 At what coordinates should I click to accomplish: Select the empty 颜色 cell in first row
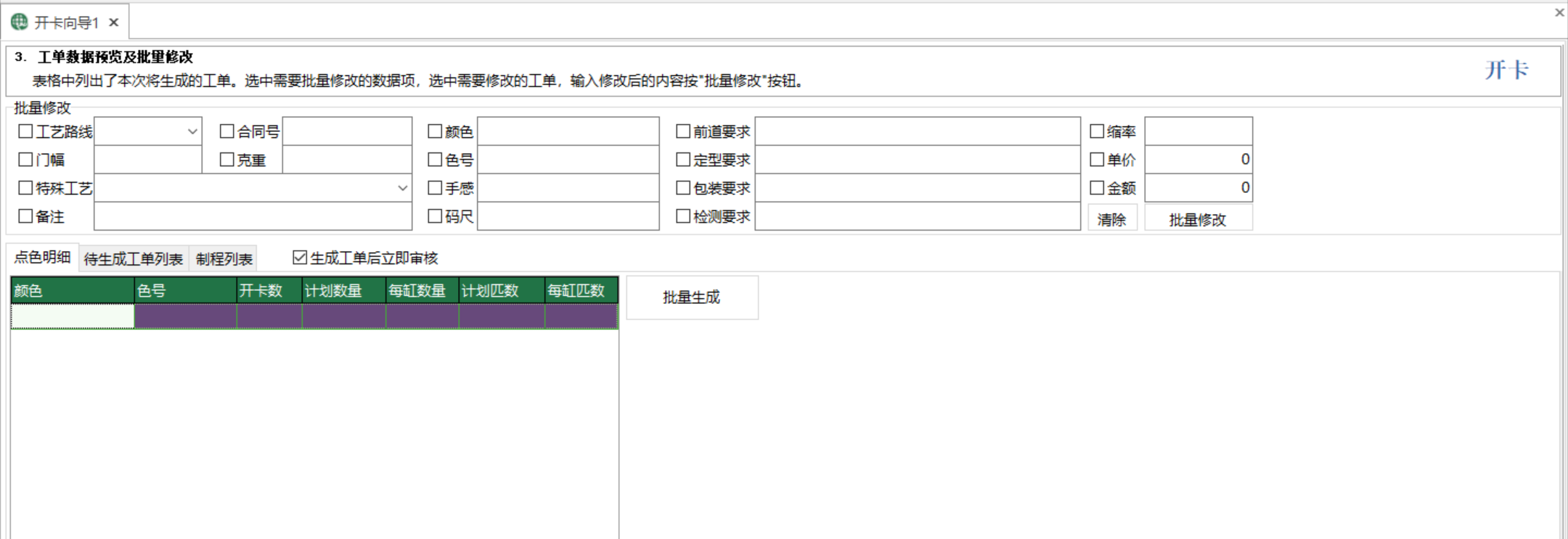pos(73,316)
